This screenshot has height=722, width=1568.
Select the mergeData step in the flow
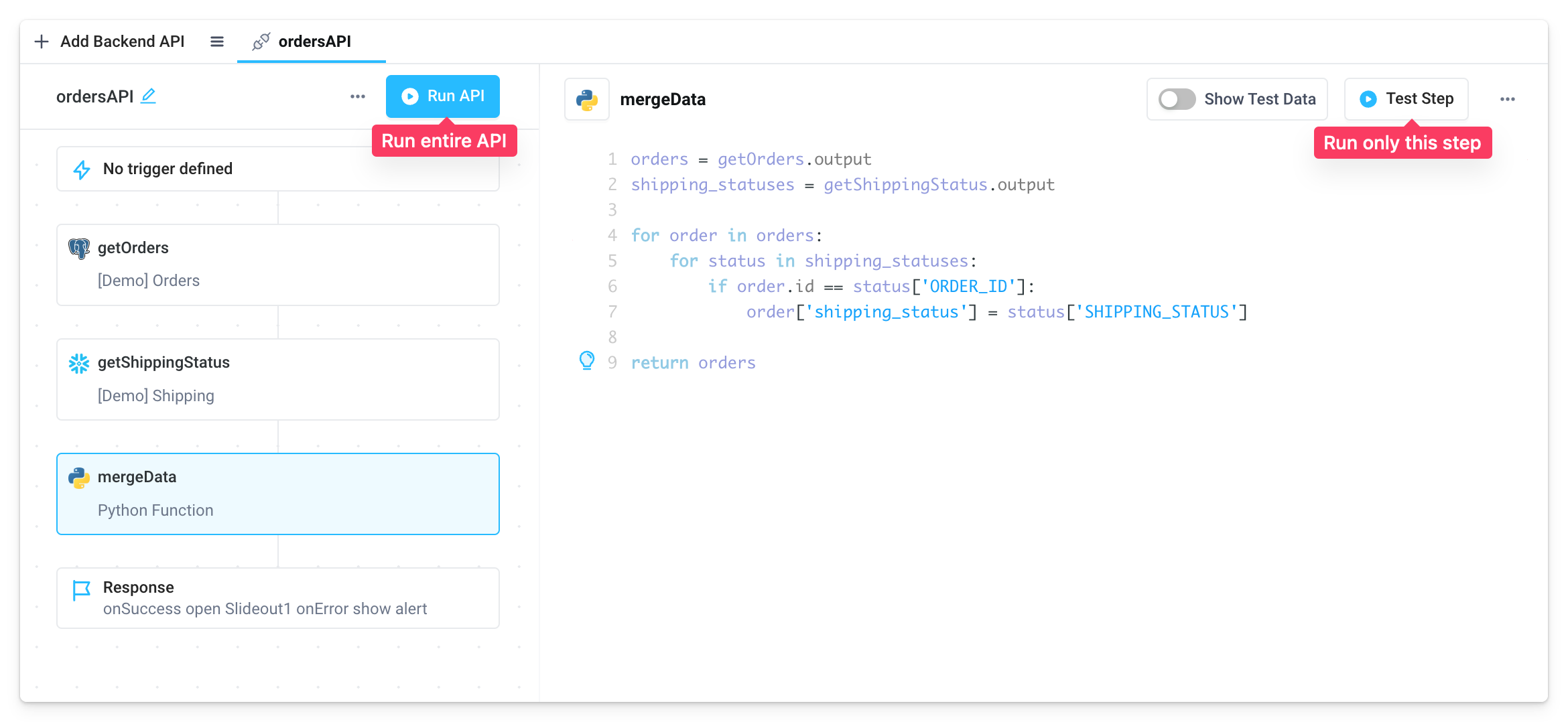(x=277, y=494)
